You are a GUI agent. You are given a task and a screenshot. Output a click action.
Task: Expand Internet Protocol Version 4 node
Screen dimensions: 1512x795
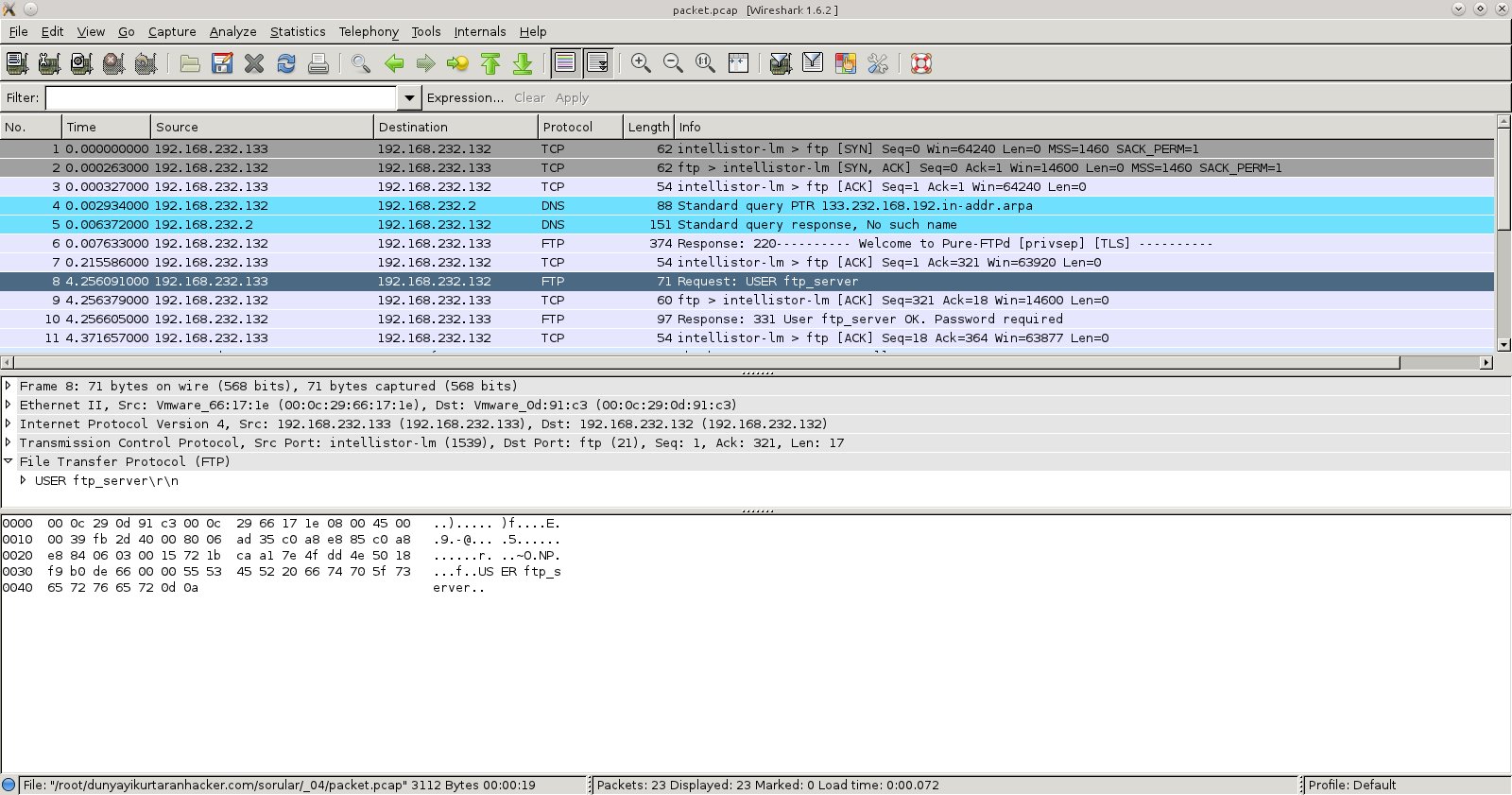tap(9, 423)
